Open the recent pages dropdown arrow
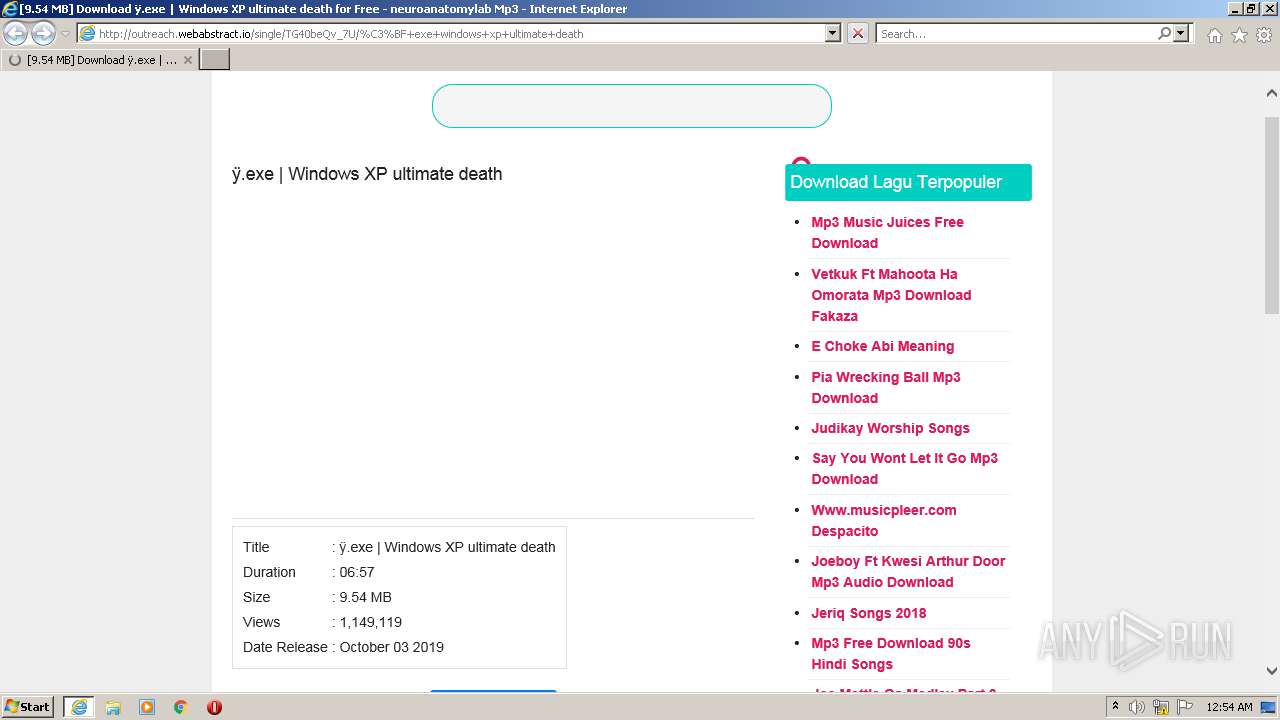 65,34
